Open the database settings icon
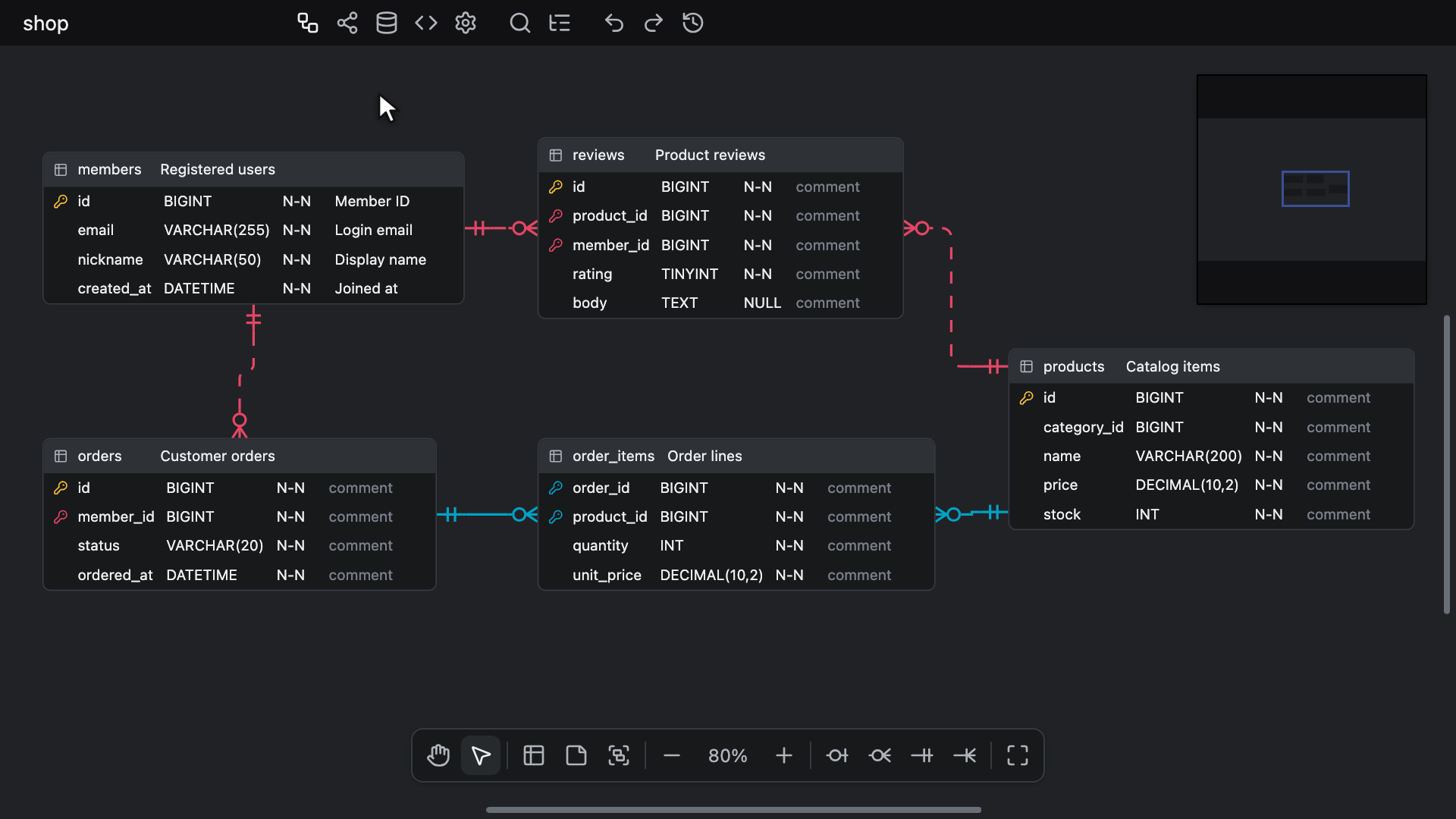The image size is (1456, 819). click(387, 23)
